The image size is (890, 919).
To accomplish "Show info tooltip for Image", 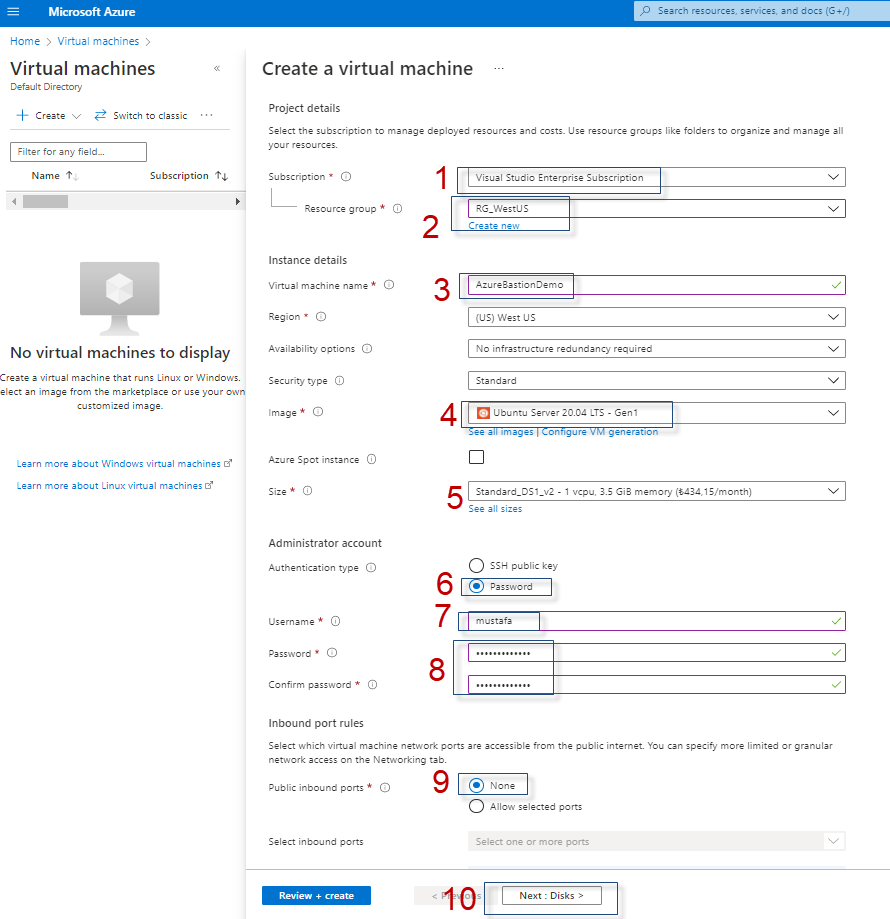I will coord(318,411).
